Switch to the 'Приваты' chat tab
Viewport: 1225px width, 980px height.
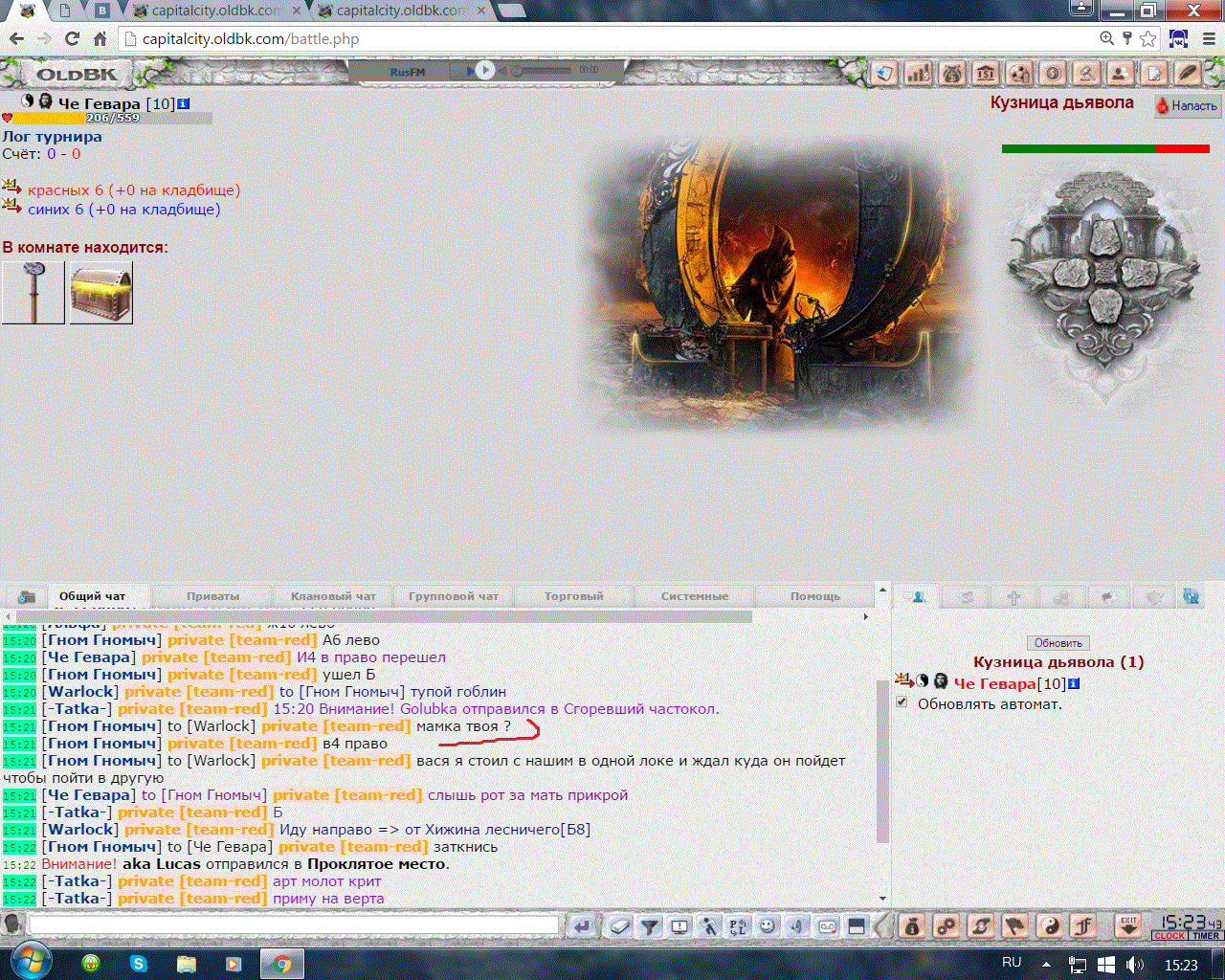213,596
